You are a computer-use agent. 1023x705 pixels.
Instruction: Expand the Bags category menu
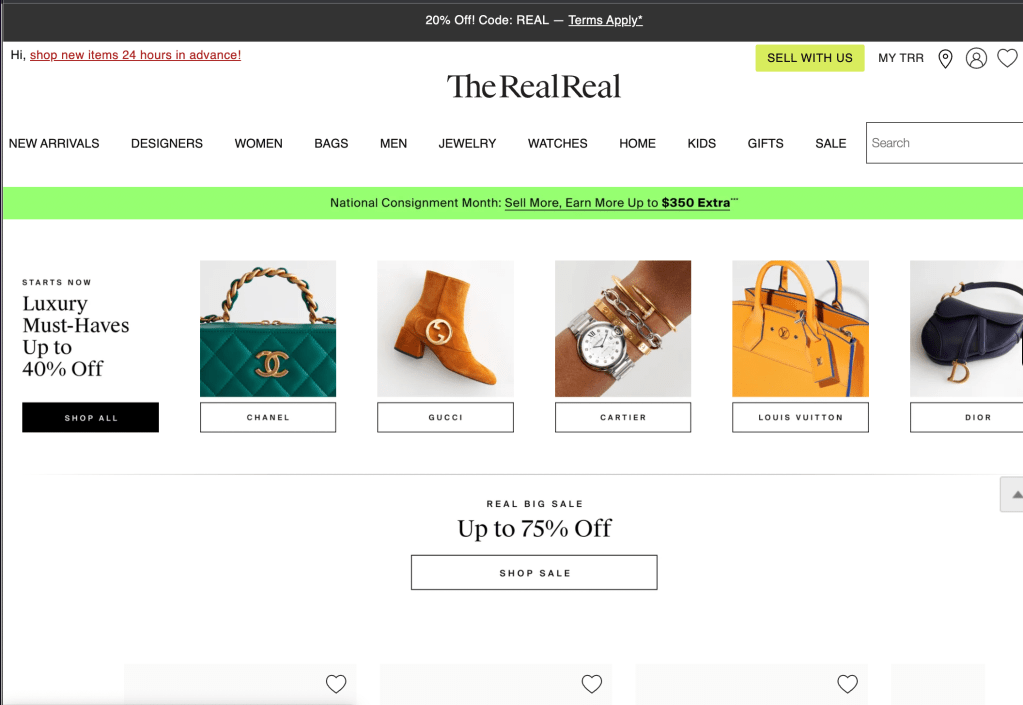tap(331, 143)
